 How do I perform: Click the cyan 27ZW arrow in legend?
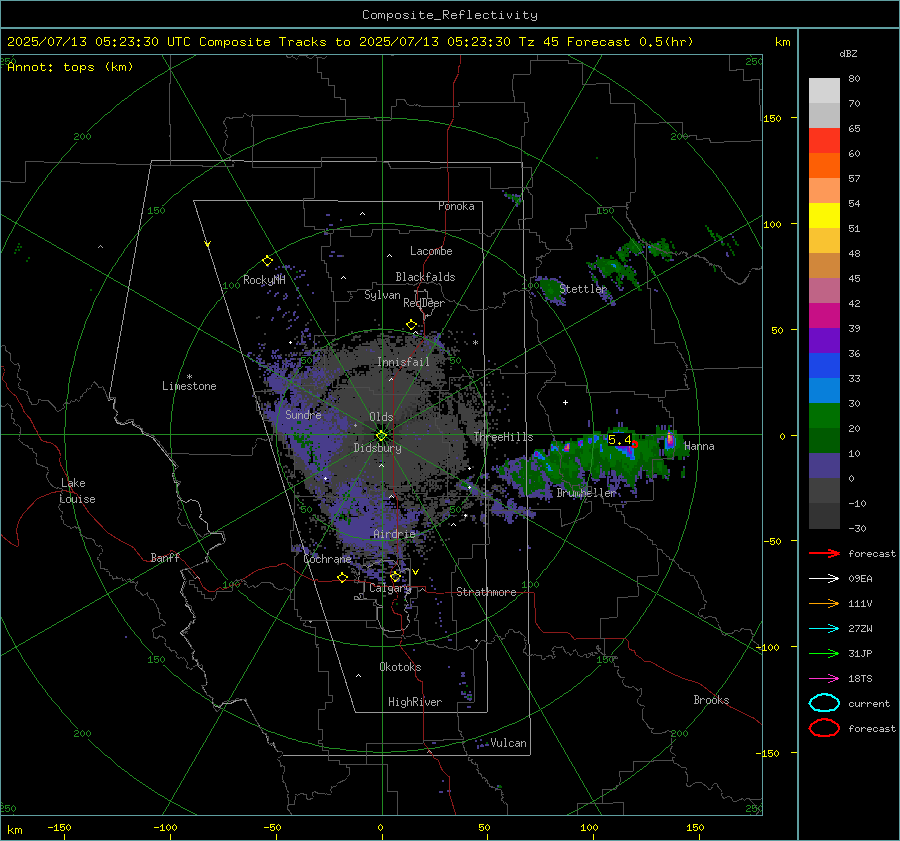pos(824,629)
